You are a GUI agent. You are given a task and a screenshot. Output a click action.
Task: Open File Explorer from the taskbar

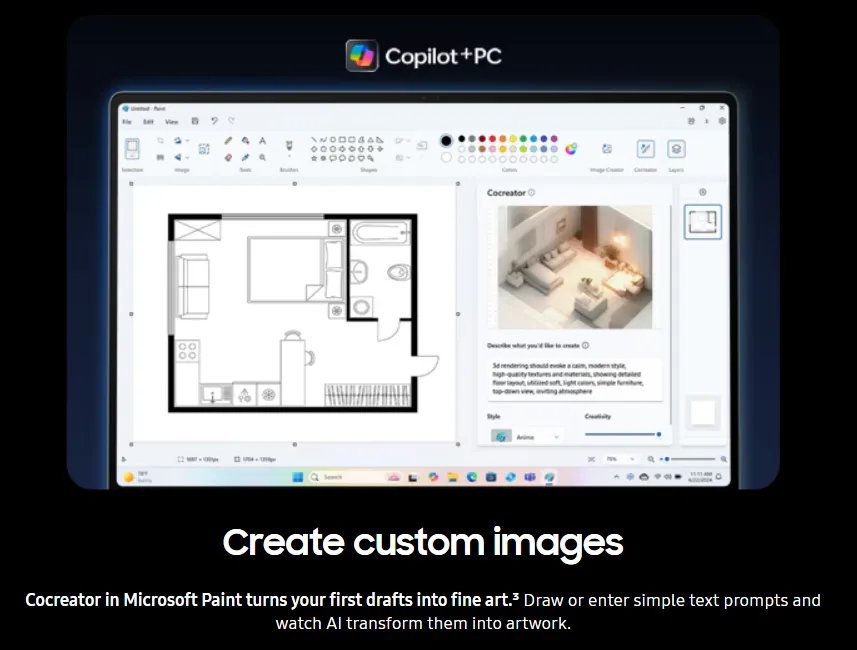click(x=453, y=477)
